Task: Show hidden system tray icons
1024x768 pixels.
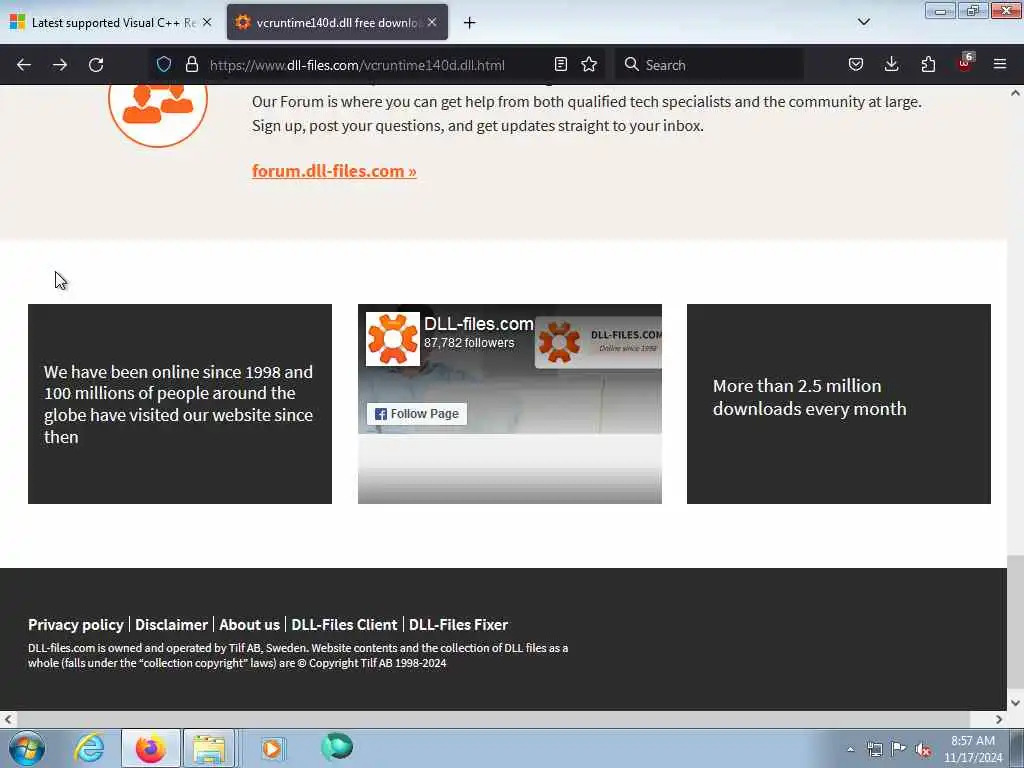Action: [x=850, y=750]
